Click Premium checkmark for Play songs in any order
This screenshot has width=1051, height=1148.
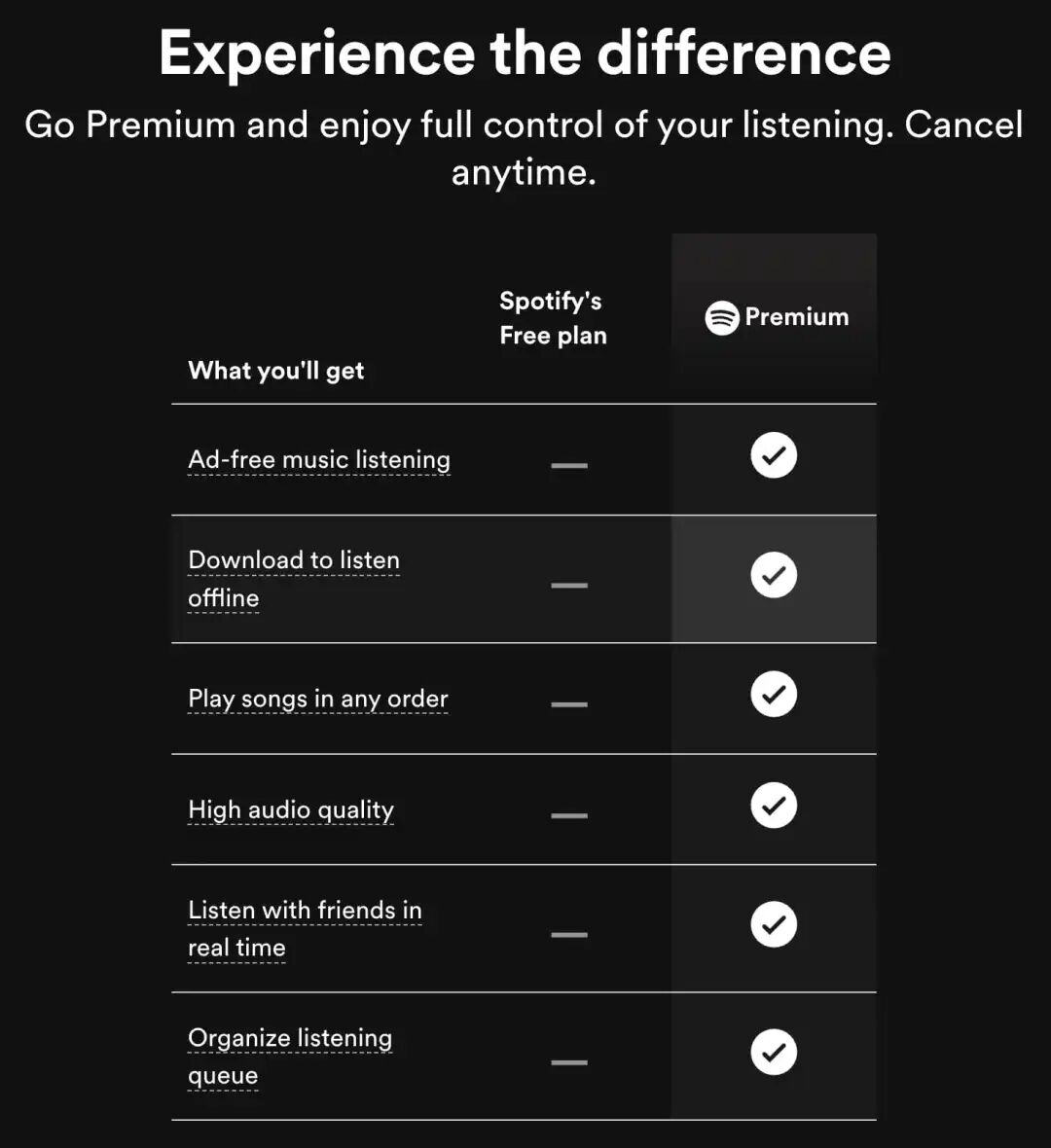[x=774, y=694]
